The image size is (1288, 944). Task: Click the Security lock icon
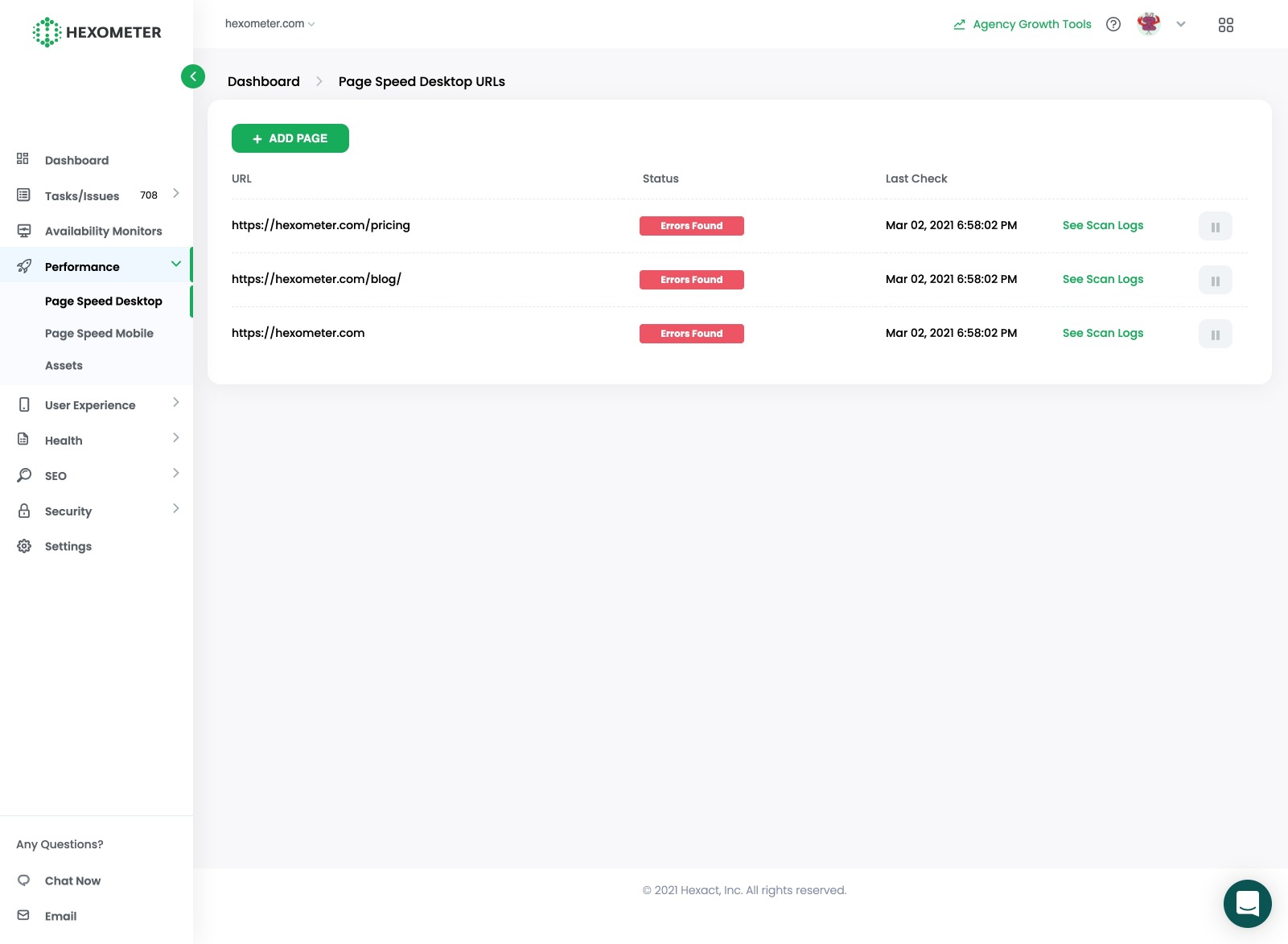[23, 511]
